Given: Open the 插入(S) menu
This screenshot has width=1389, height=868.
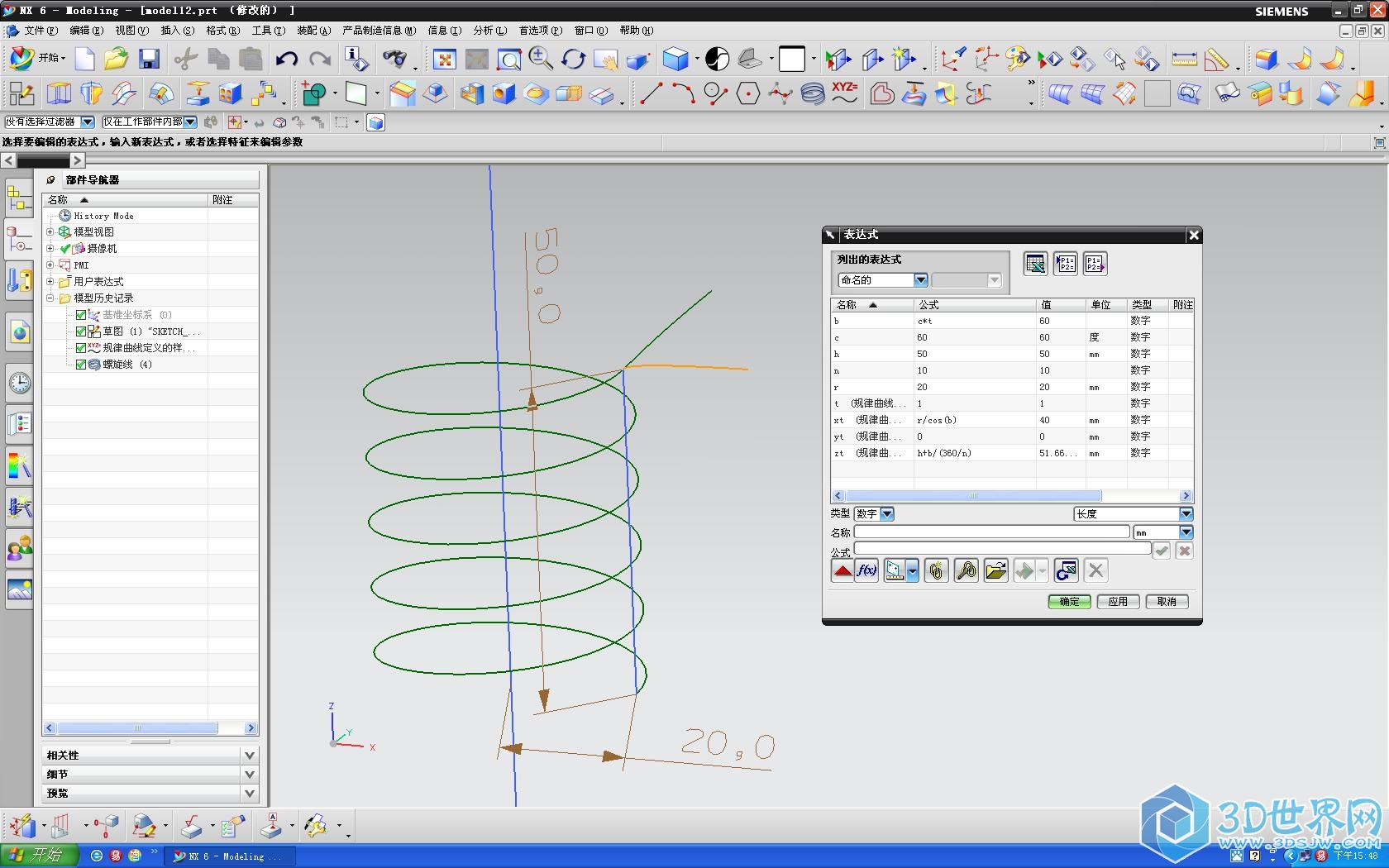Looking at the screenshot, I should pos(177,31).
